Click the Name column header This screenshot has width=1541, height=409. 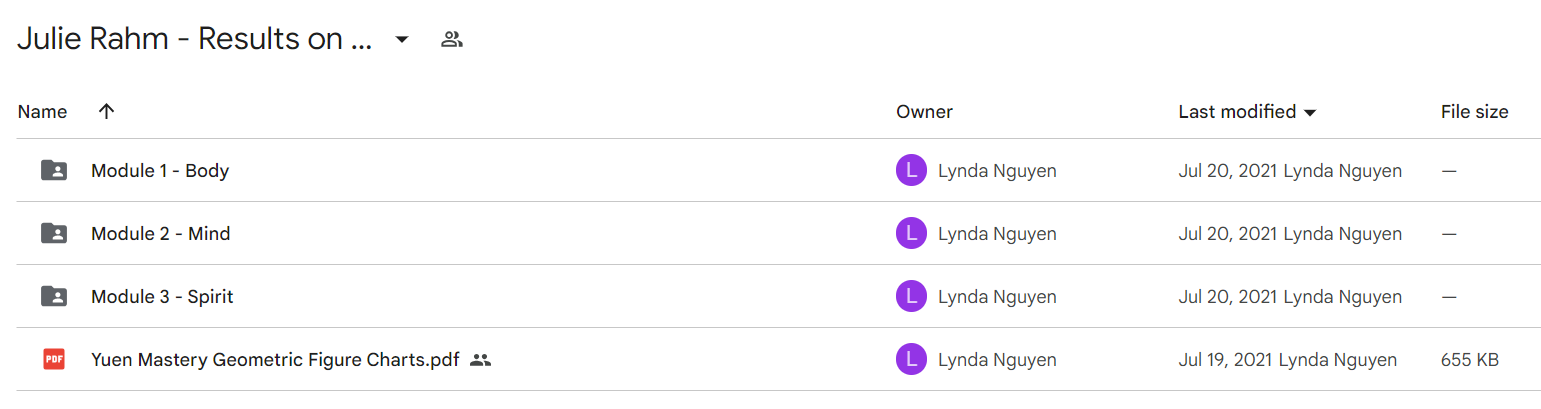coord(42,112)
